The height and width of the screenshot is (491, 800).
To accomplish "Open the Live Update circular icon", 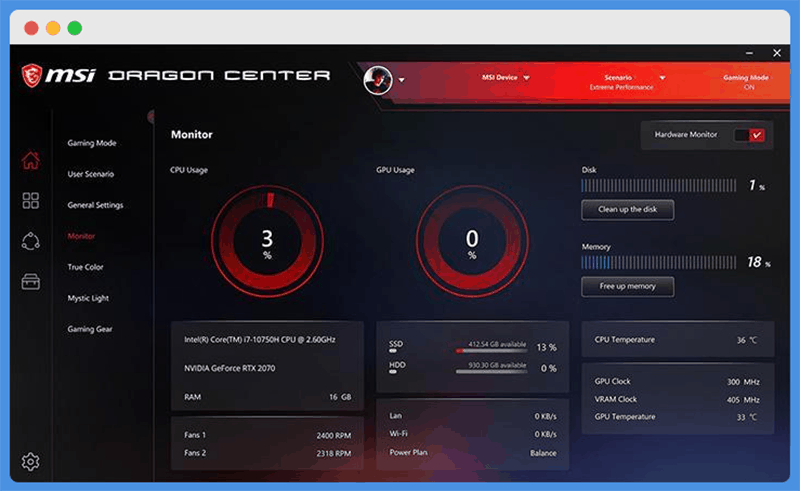I will click(x=31, y=241).
